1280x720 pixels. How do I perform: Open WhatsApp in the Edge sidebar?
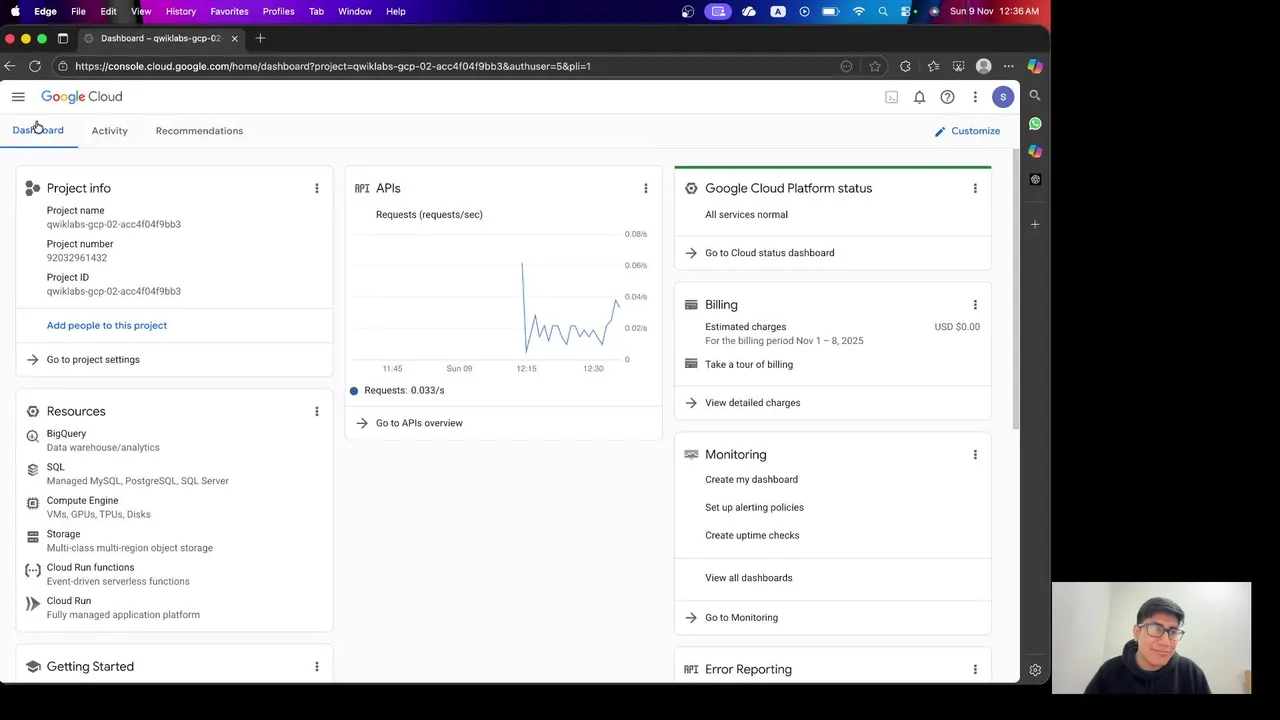[x=1035, y=124]
